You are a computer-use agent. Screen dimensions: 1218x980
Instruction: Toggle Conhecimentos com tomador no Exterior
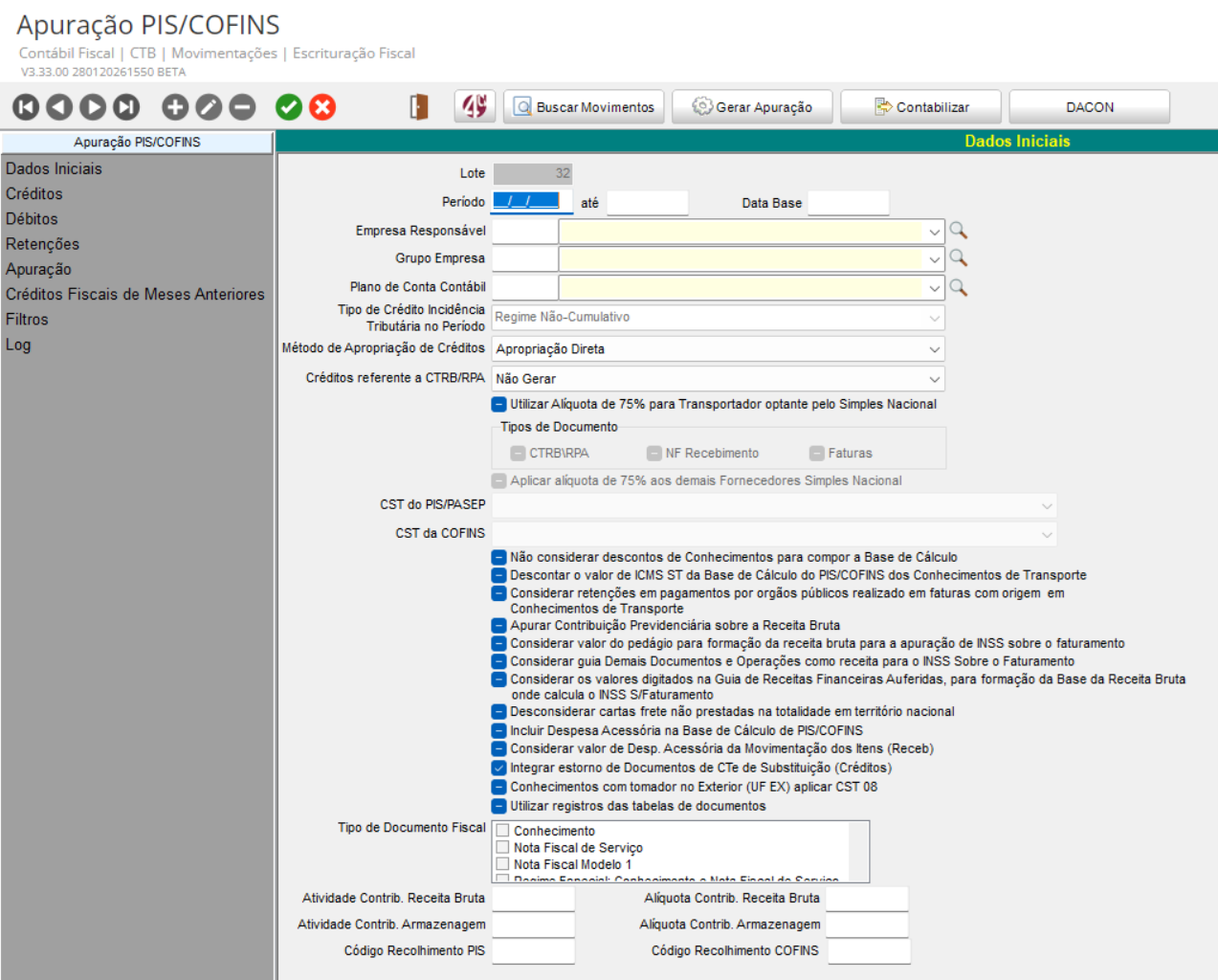coord(498,787)
